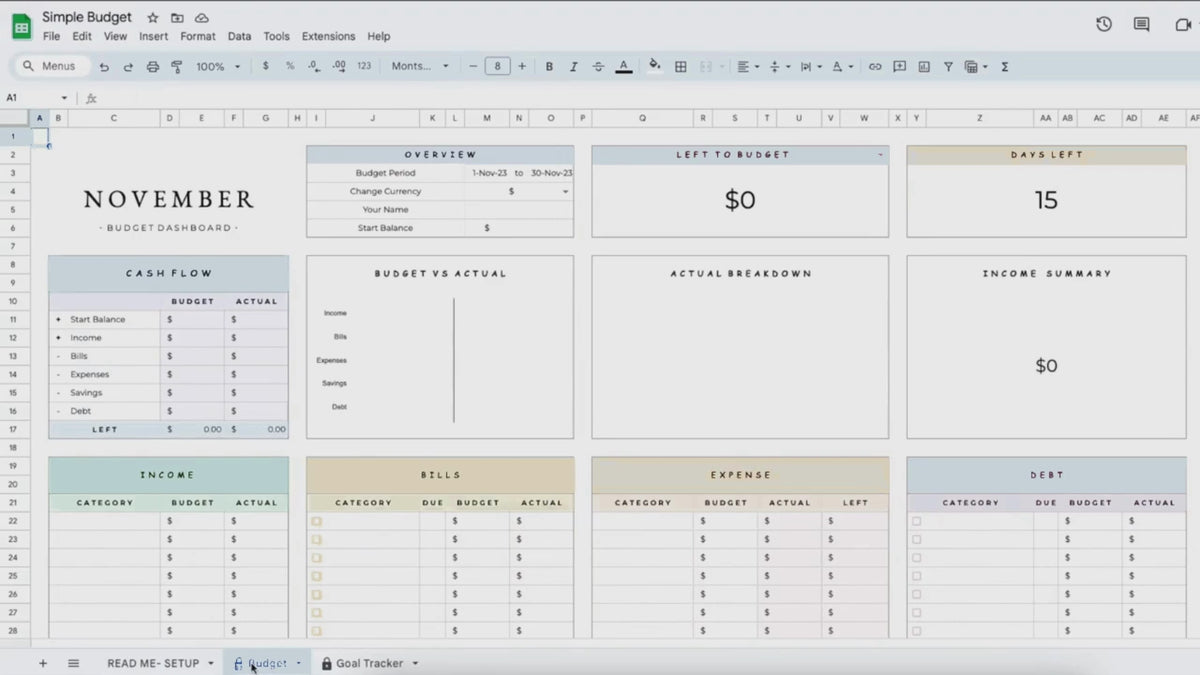Create a filter with the funnel icon
1200x675 pixels.
tap(948, 67)
